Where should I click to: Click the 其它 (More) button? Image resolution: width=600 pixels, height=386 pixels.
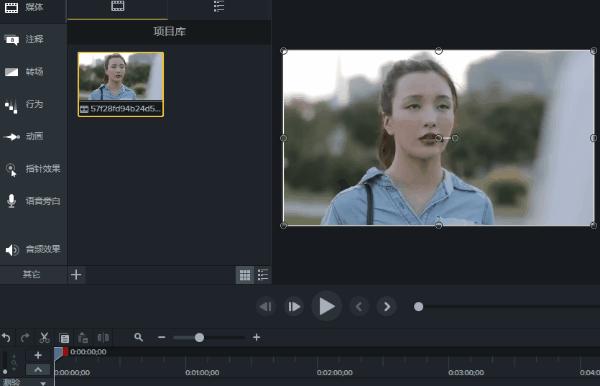(31, 274)
